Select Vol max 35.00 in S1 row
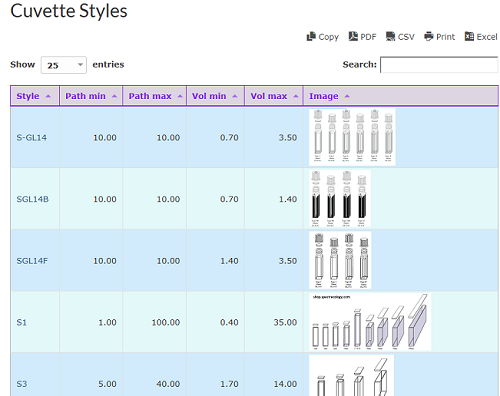This screenshot has height=396, width=500. 285,322
